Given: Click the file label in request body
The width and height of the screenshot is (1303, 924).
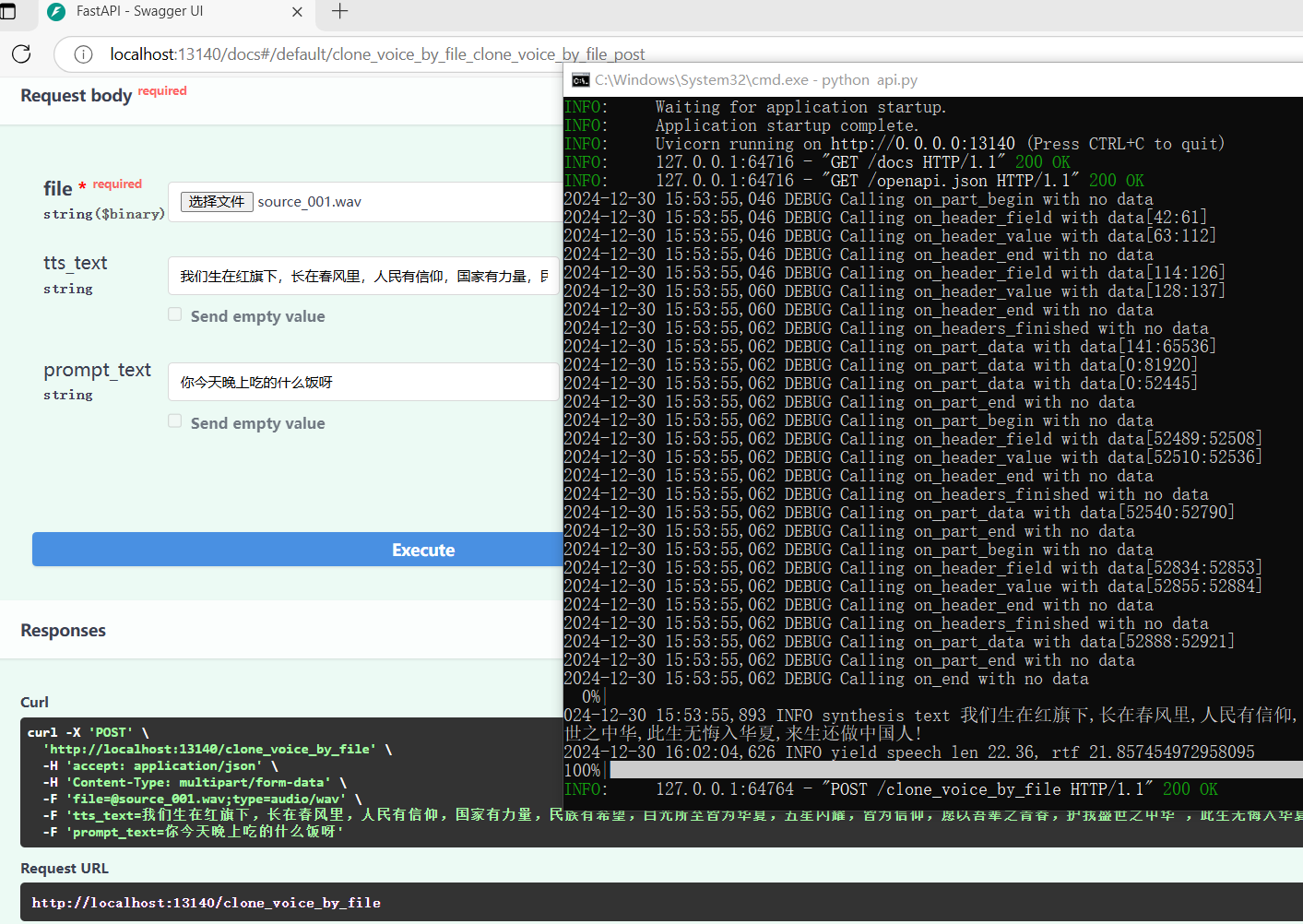Looking at the screenshot, I should (x=57, y=188).
